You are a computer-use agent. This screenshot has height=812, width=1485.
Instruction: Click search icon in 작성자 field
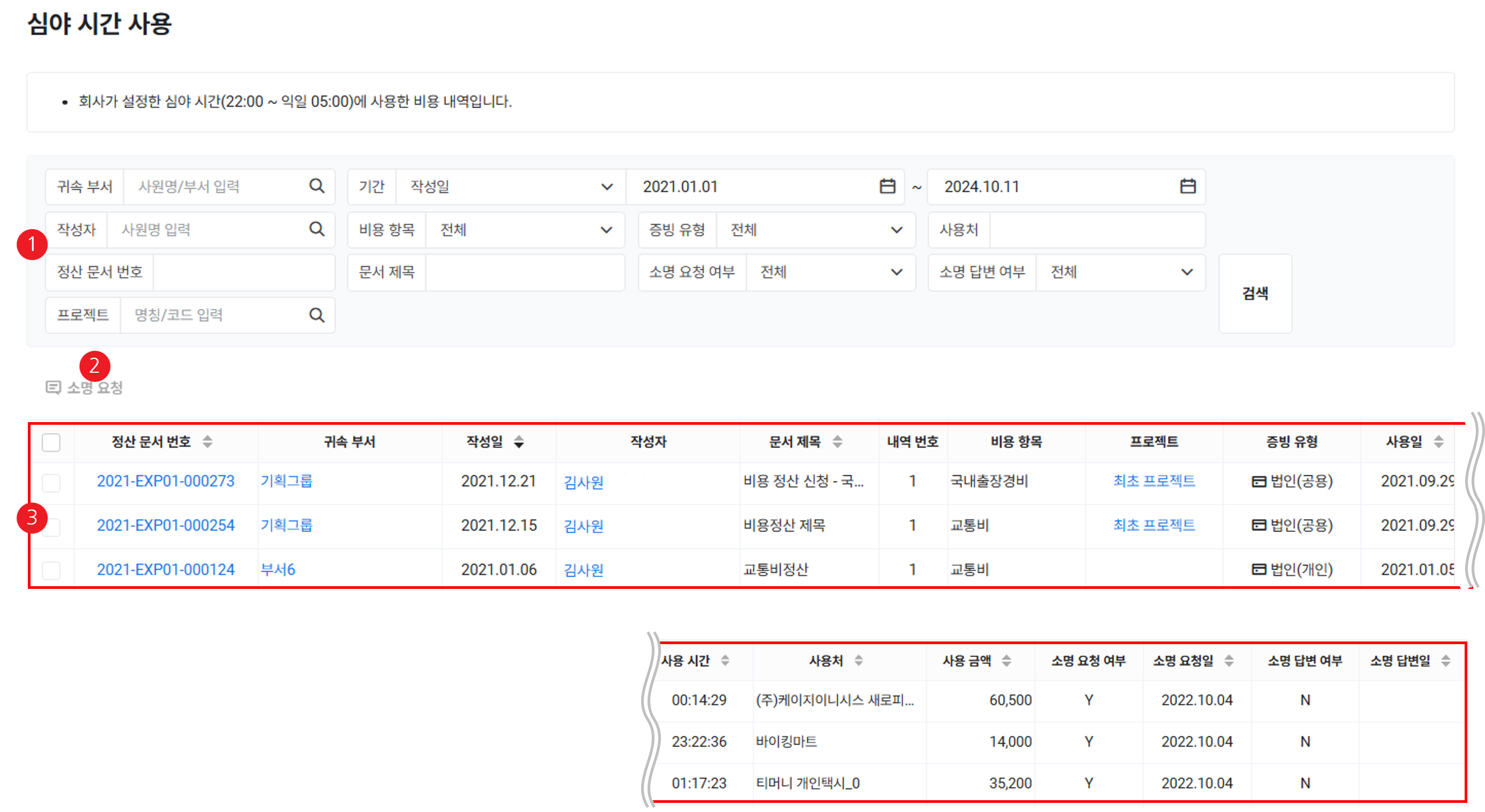tap(317, 230)
